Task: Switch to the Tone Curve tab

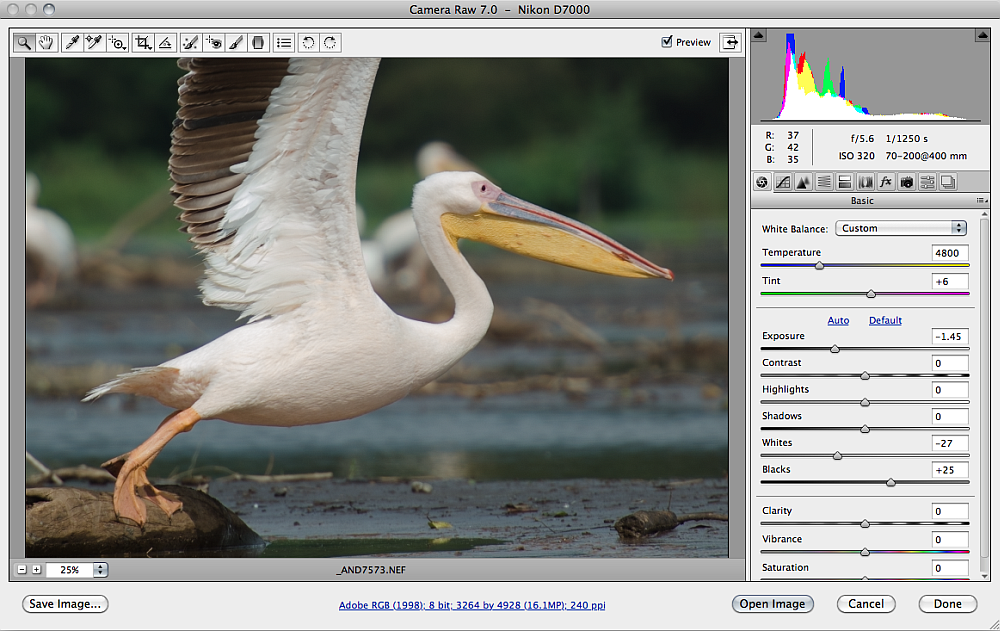Action: pyautogui.click(x=783, y=182)
